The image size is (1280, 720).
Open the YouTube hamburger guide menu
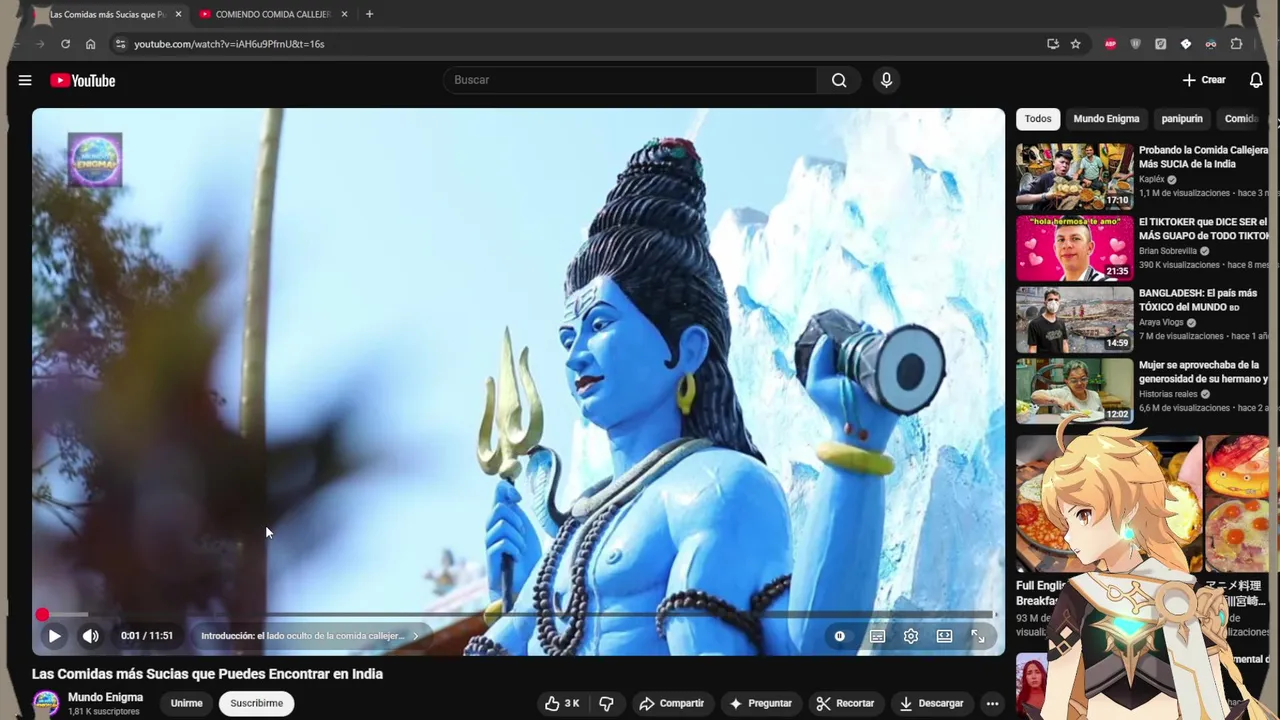point(25,80)
